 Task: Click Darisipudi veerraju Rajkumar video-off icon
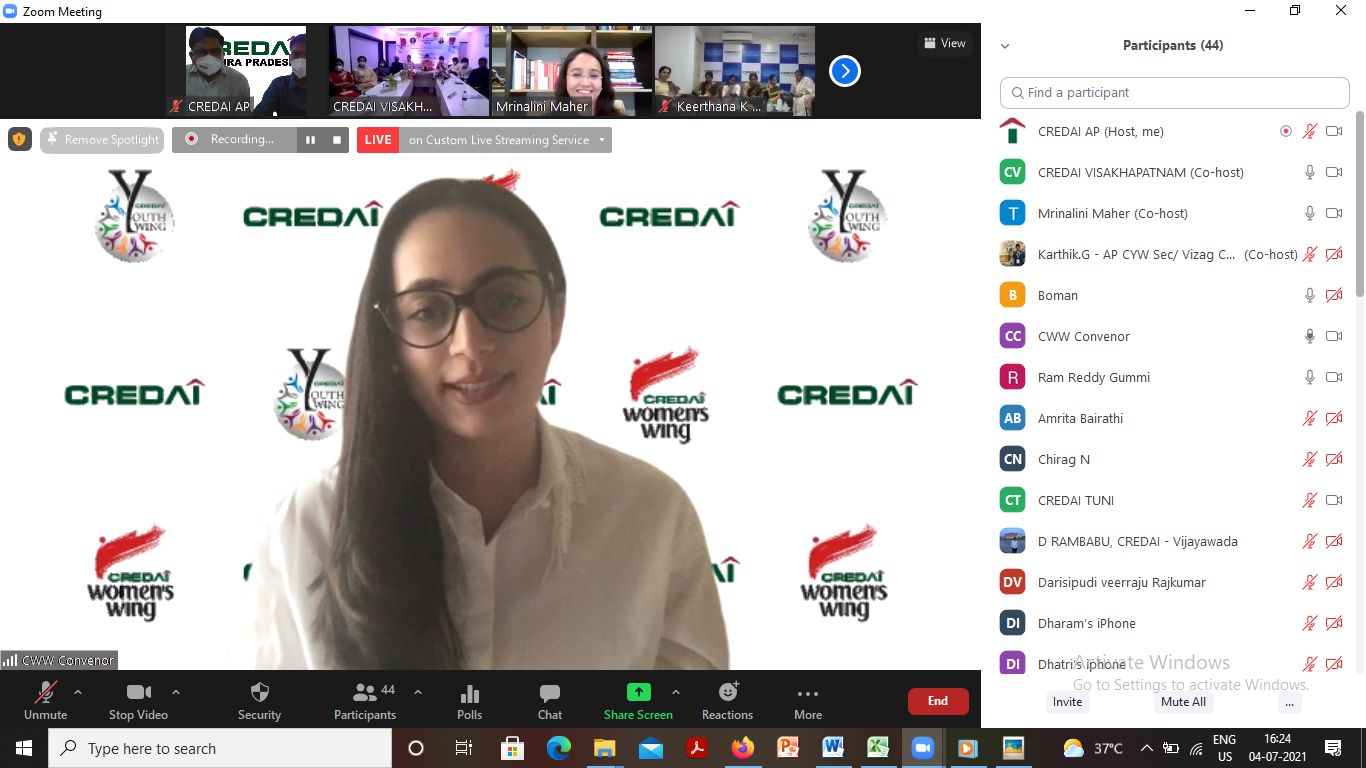tap(1334, 582)
